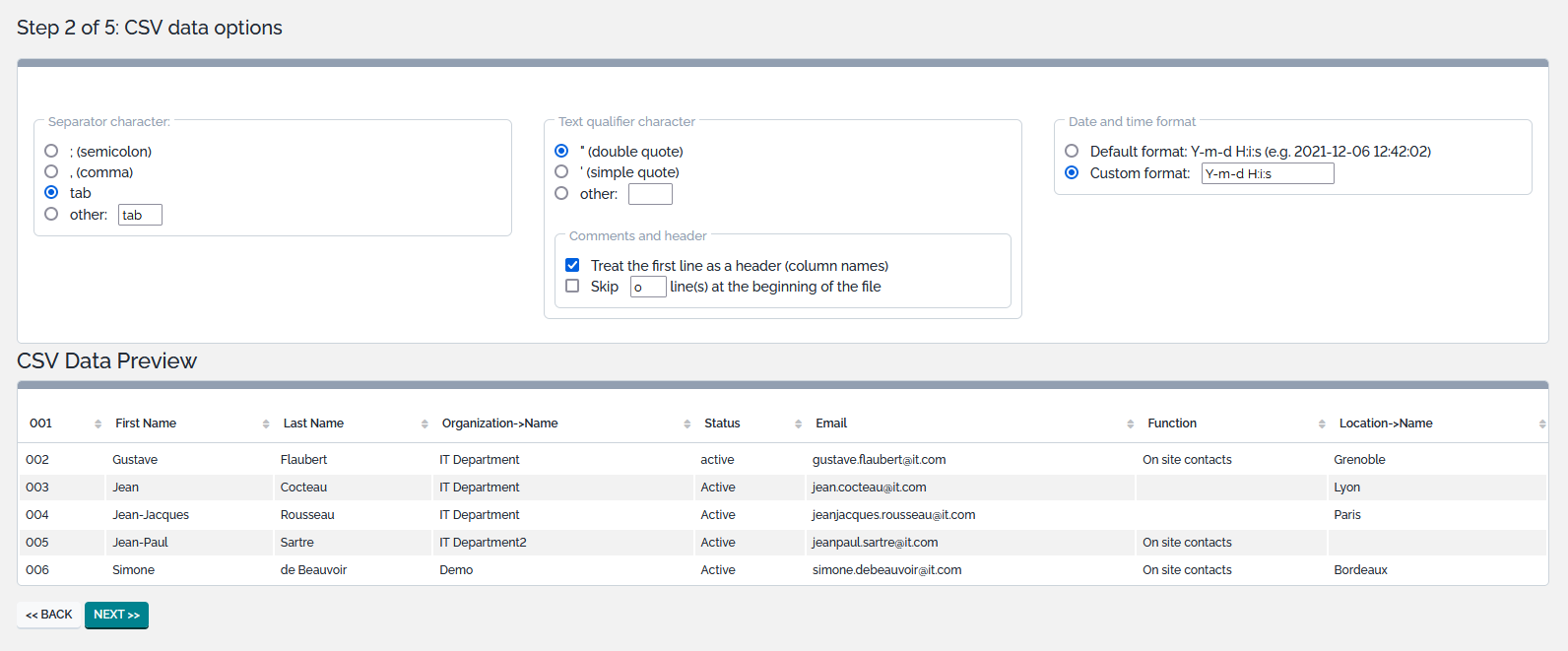The image size is (1568, 651).
Task: Click Location->Name column sort arrows
Action: click(x=1541, y=423)
